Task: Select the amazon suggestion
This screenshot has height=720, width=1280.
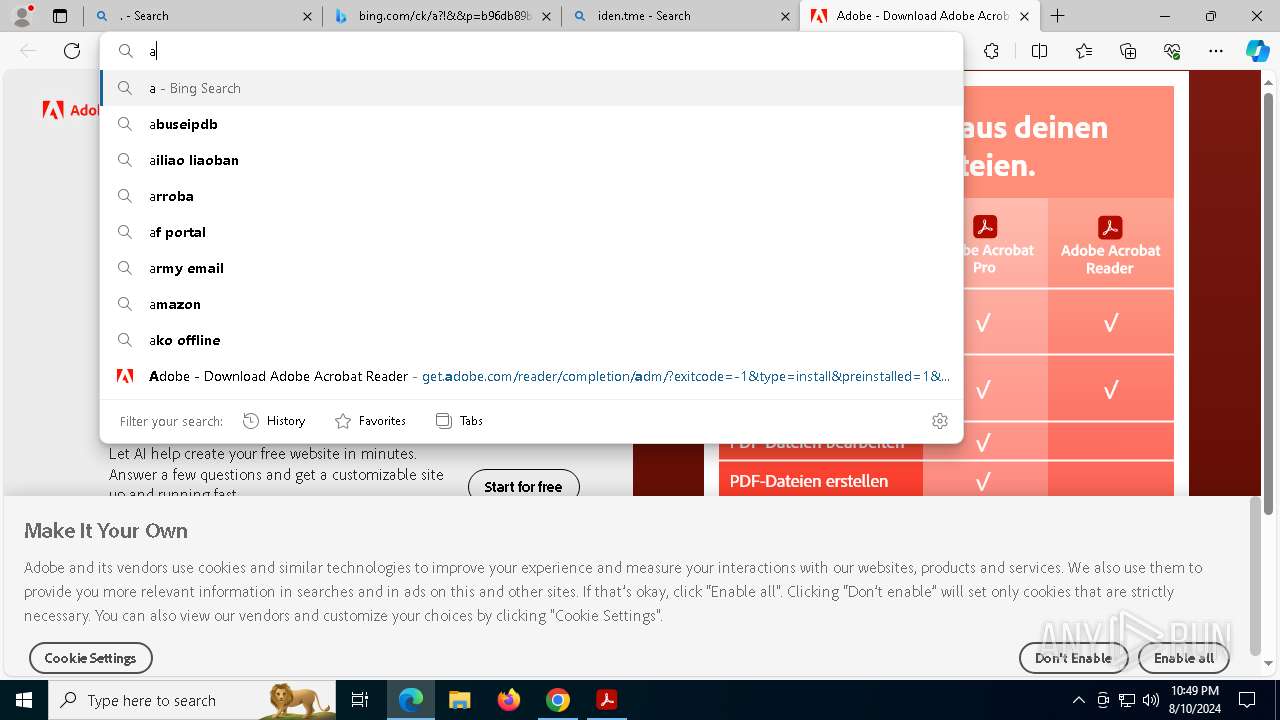Action: click(x=531, y=304)
